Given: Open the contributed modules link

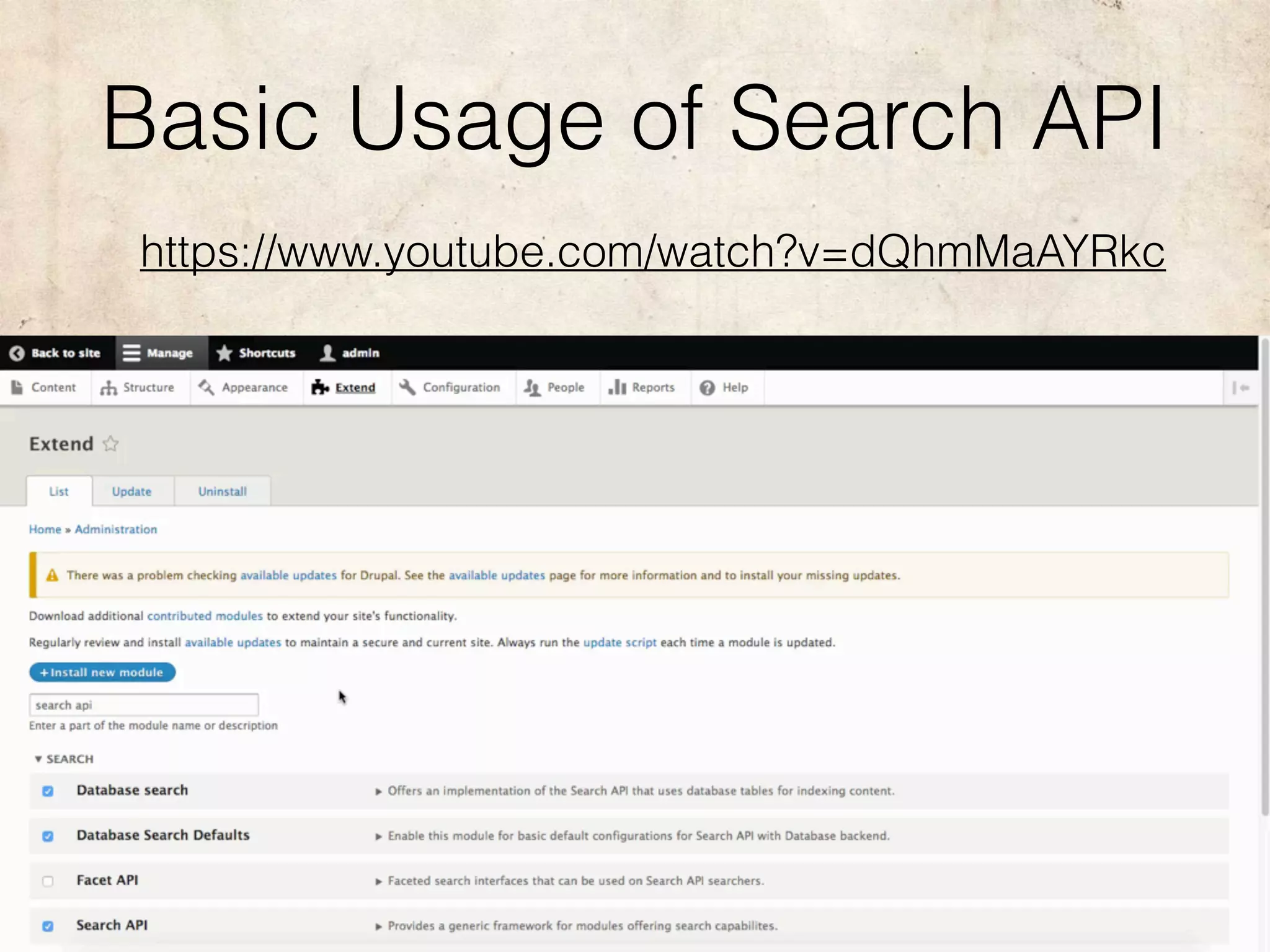Looking at the screenshot, I should click(205, 616).
